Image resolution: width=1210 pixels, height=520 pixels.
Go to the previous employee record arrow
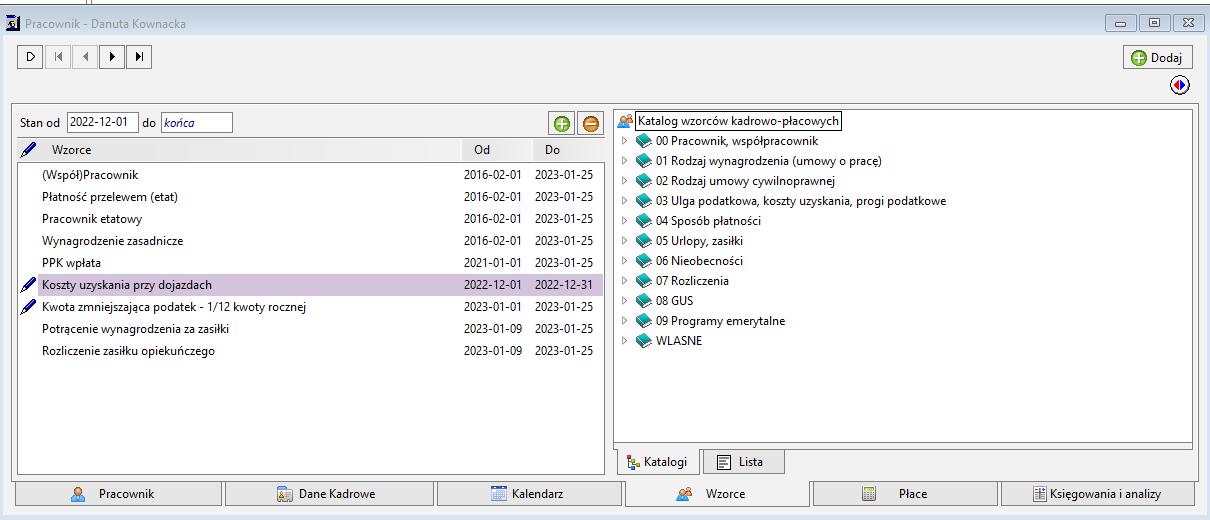coord(85,57)
